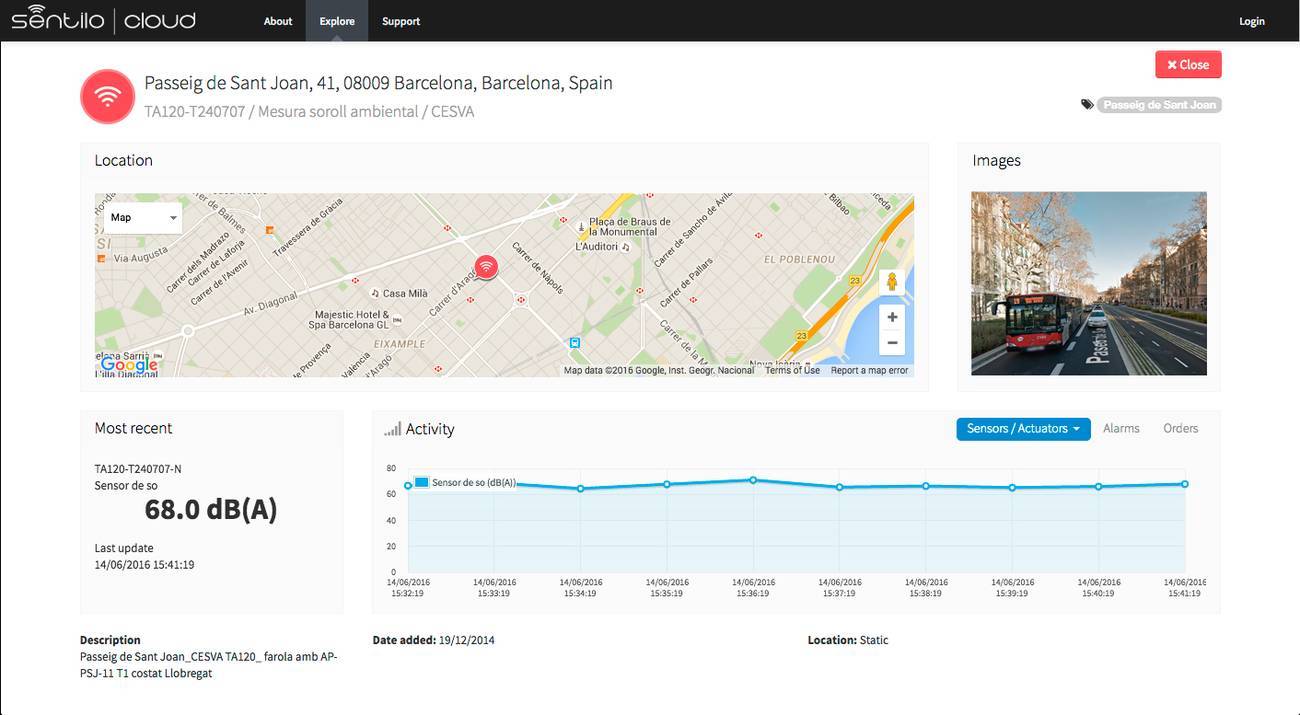Switch to the Orders tab
The image size is (1300, 715).
click(x=1180, y=428)
